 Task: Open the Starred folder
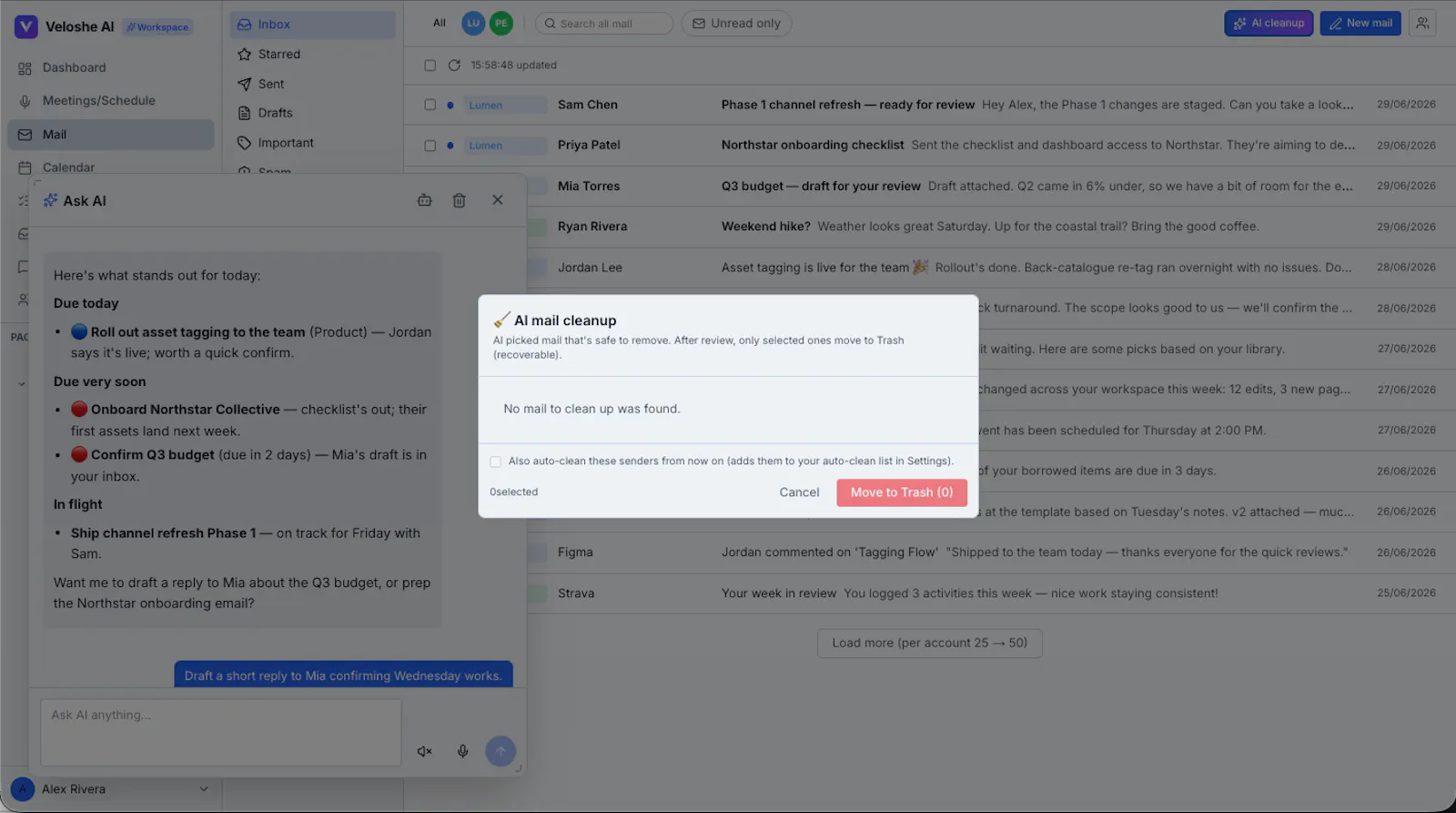(x=312, y=55)
